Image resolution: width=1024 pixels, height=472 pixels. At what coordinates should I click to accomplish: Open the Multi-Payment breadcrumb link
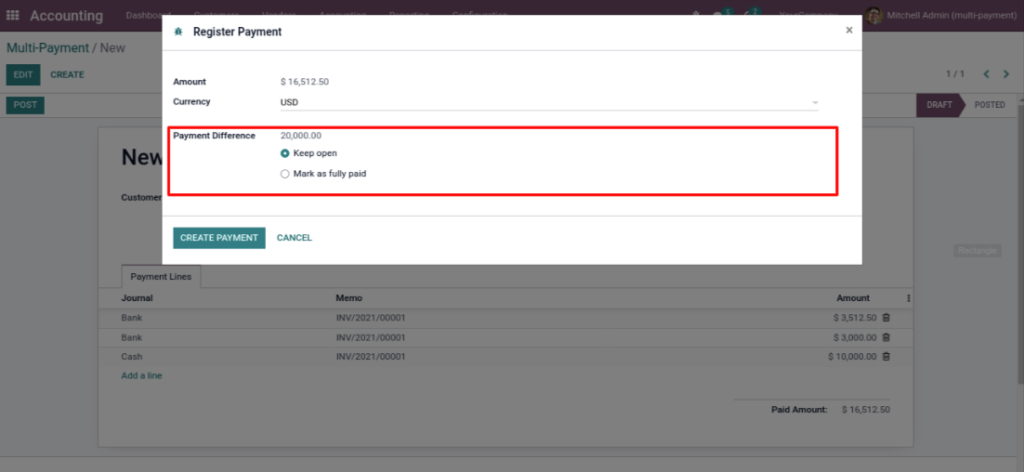(x=48, y=48)
